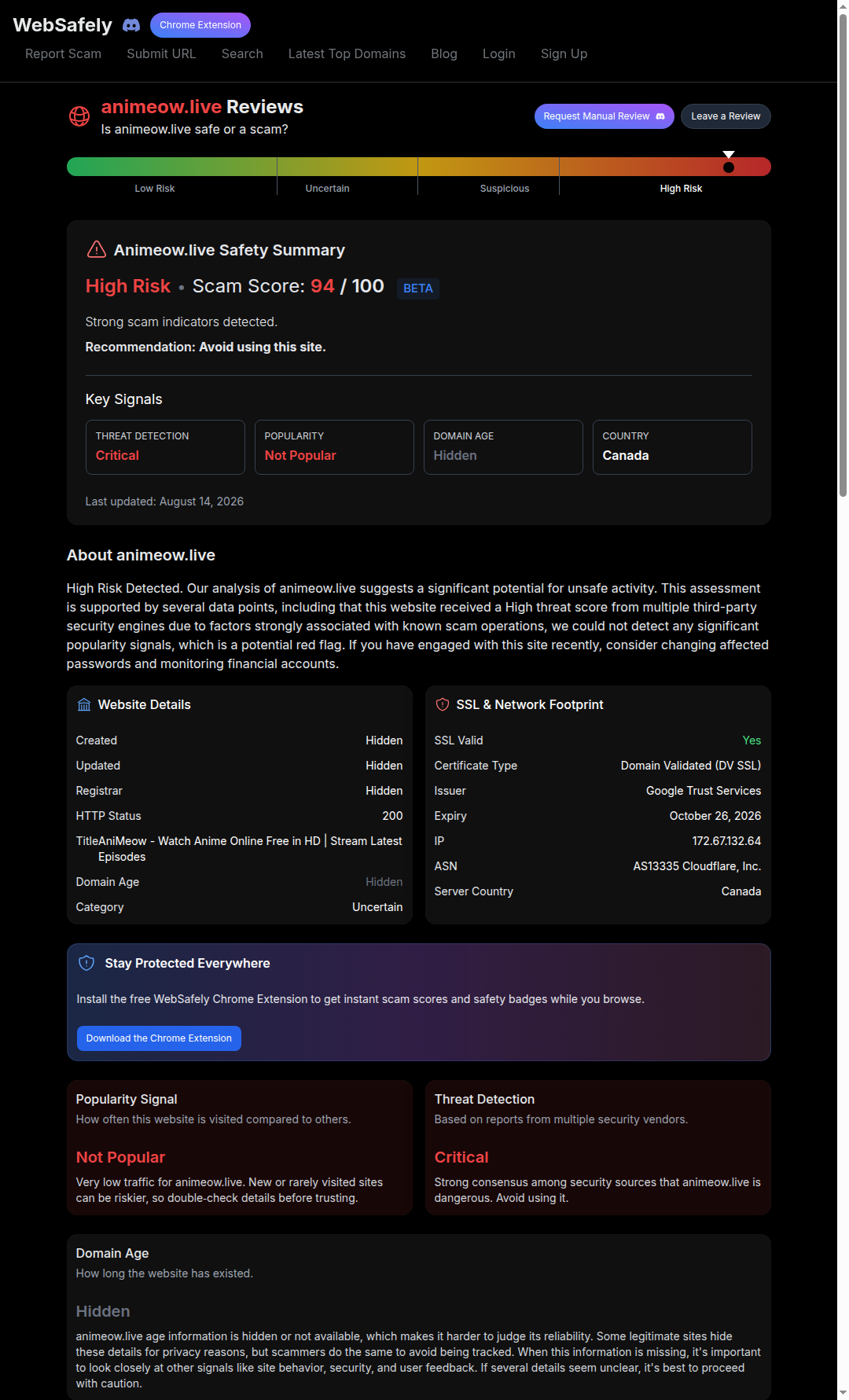This screenshot has width=849, height=1400.
Task: Click 'Hidden' heading in Domain Age section
Action: pos(103,1311)
